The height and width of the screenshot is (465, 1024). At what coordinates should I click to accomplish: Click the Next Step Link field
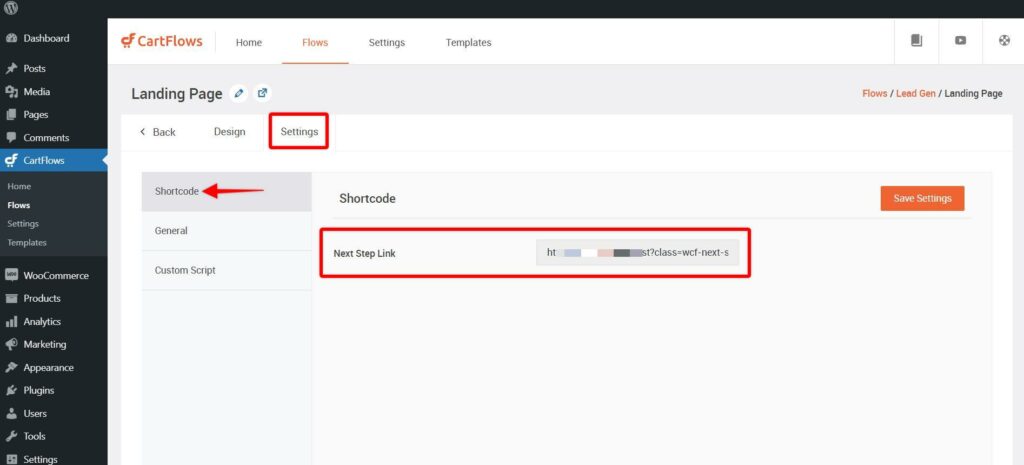637,253
